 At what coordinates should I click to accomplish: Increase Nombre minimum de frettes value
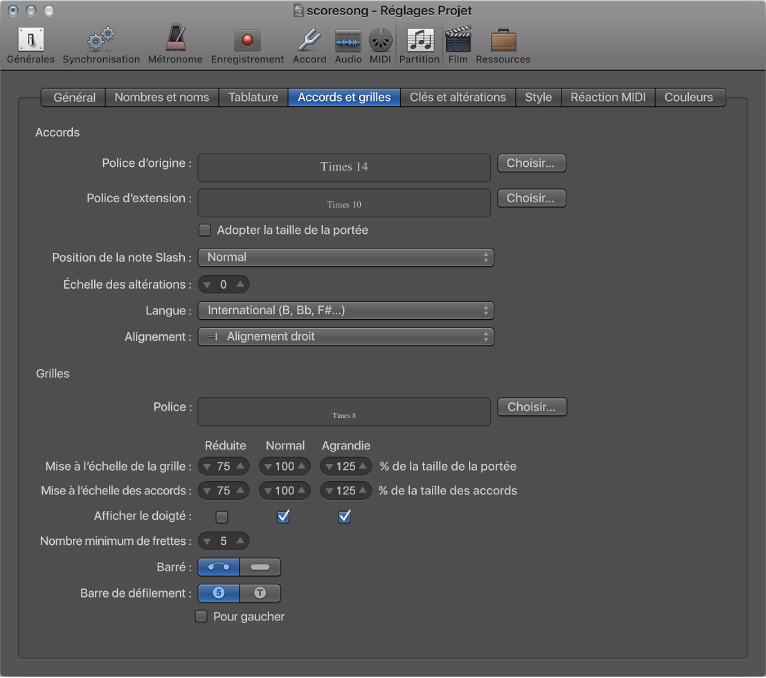240,541
